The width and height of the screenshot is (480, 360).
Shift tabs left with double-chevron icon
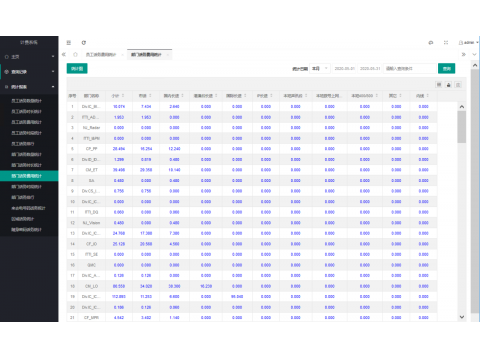64,54
